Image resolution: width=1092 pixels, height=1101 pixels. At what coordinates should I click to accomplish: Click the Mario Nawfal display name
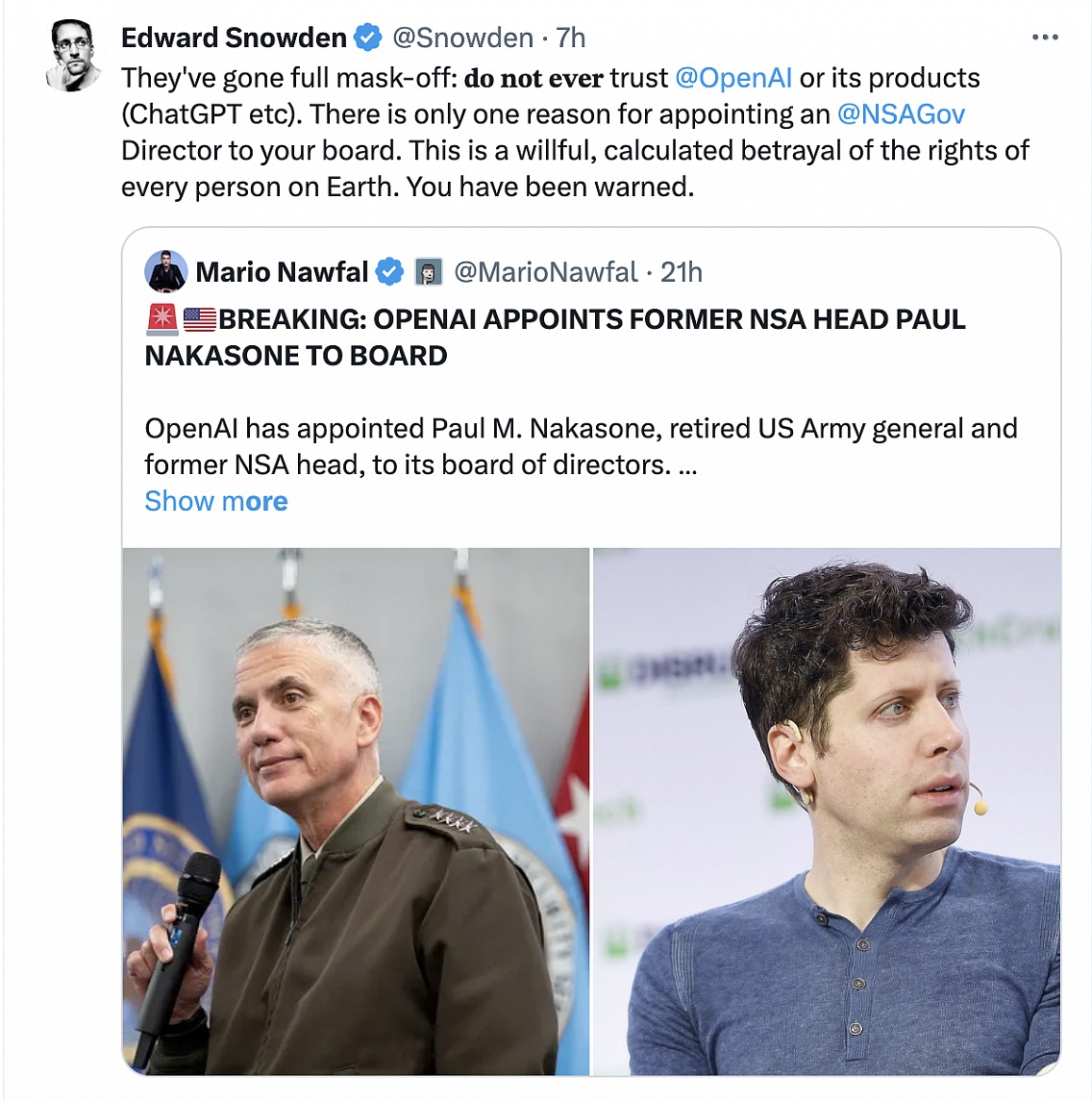[282, 272]
